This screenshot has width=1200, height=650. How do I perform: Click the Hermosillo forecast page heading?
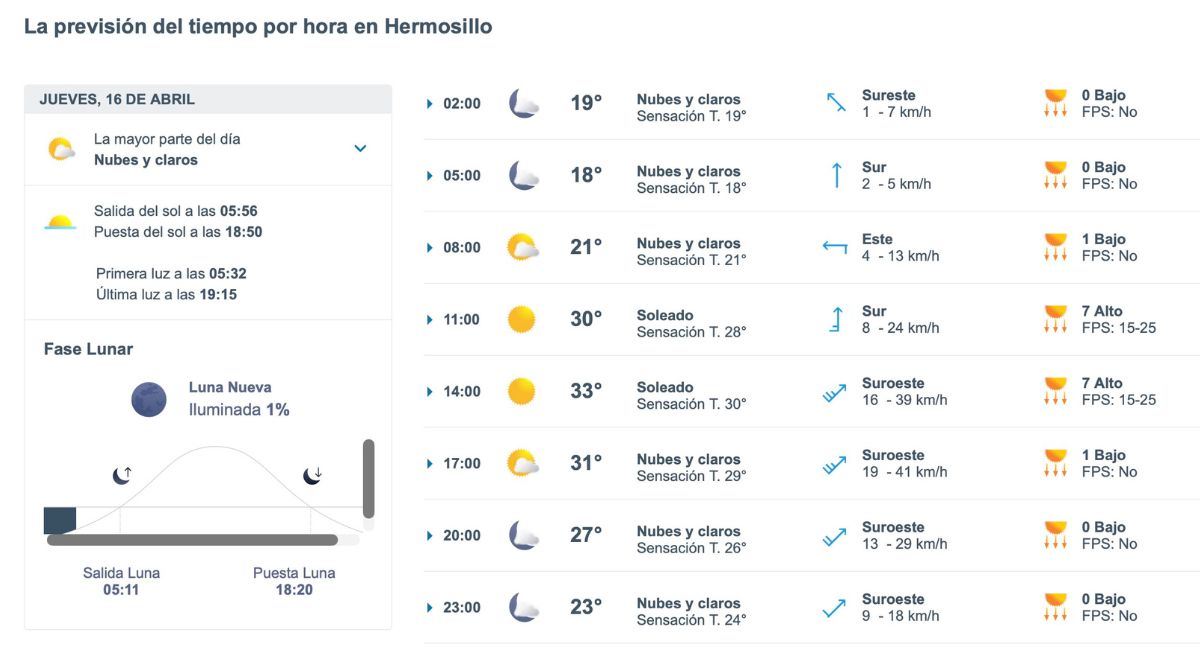pos(257,26)
